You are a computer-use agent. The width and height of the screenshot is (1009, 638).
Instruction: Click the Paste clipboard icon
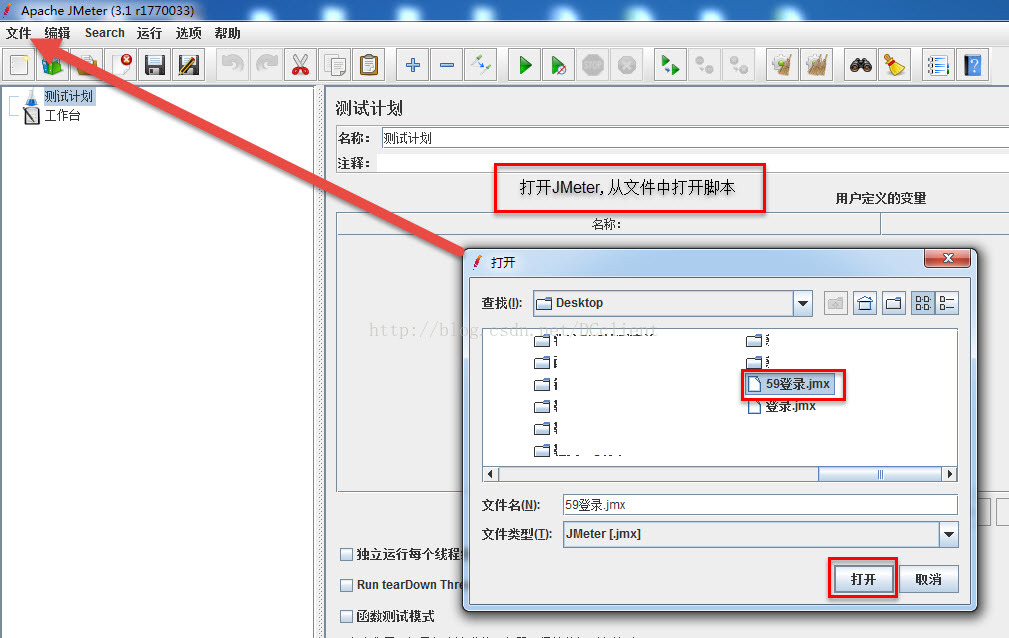(369, 65)
